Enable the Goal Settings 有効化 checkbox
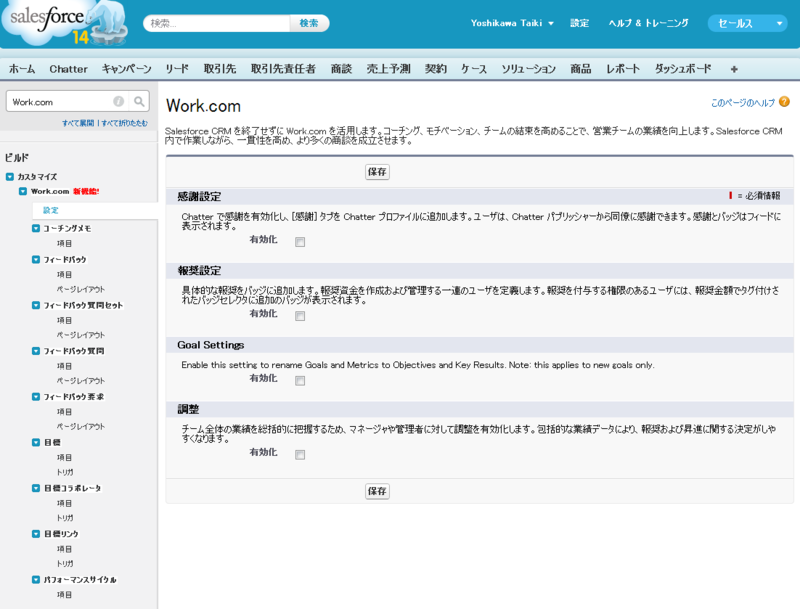The width and height of the screenshot is (800, 609). 299,380
